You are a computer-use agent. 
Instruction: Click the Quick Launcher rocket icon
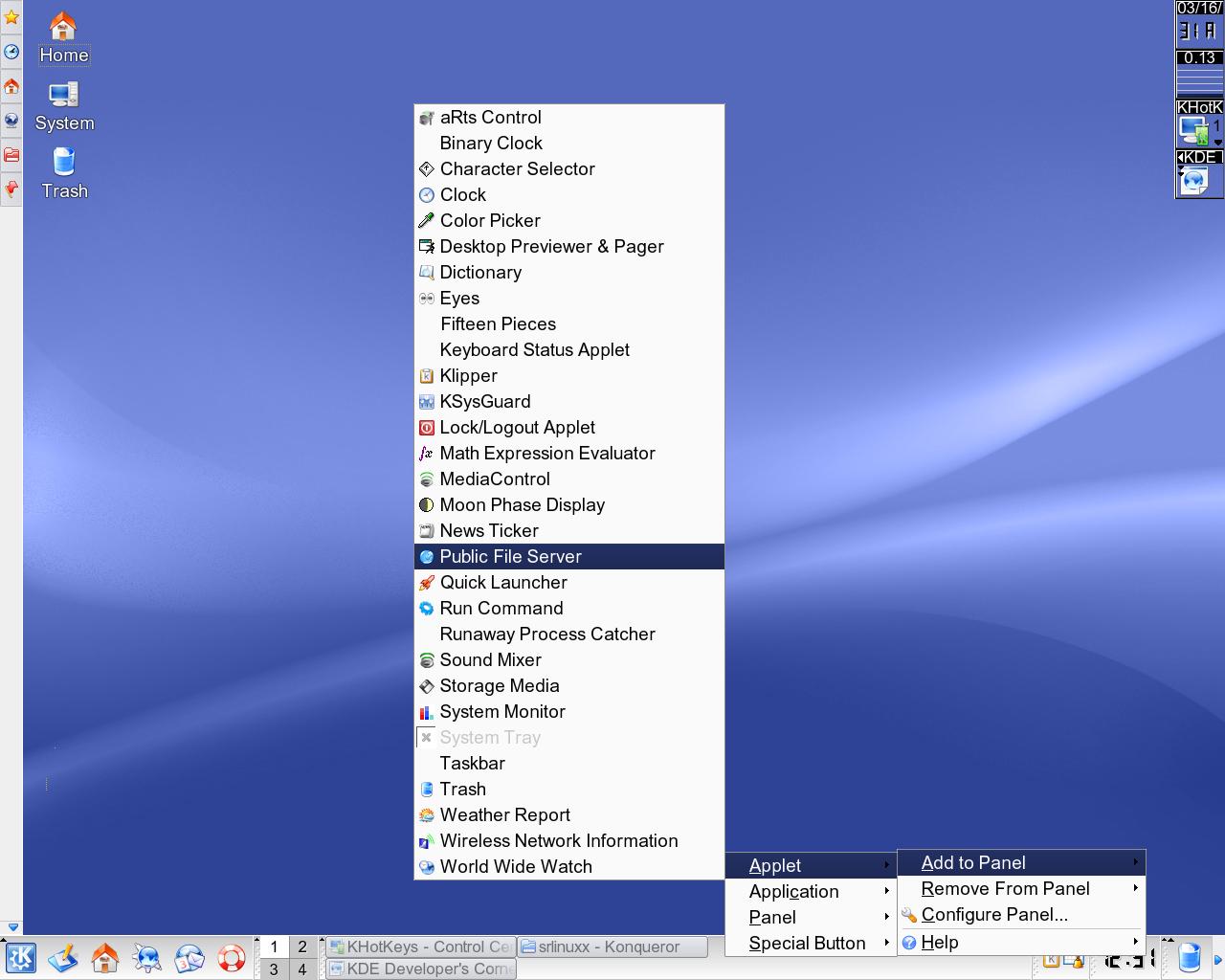click(427, 583)
